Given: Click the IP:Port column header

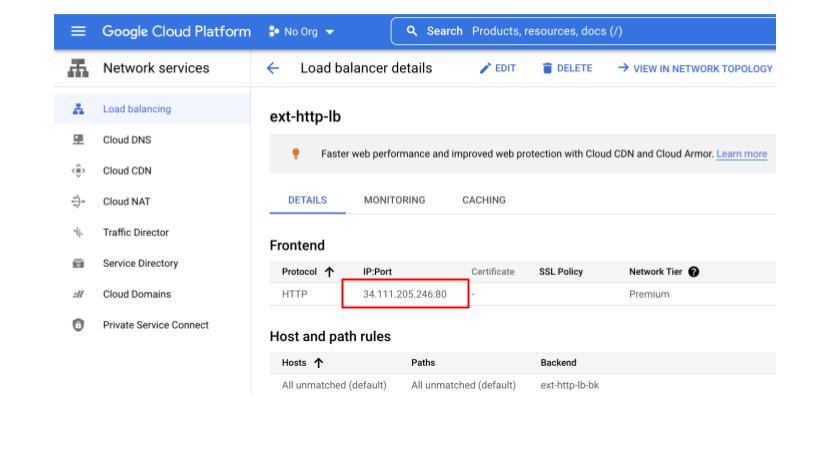Looking at the screenshot, I should pyautogui.click(x=377, y=272).
